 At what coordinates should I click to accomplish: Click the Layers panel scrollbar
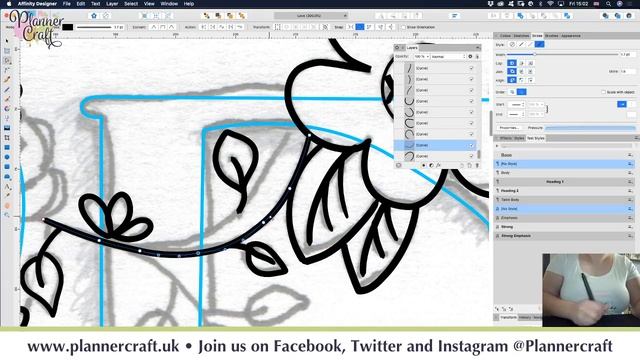(478, 153)
